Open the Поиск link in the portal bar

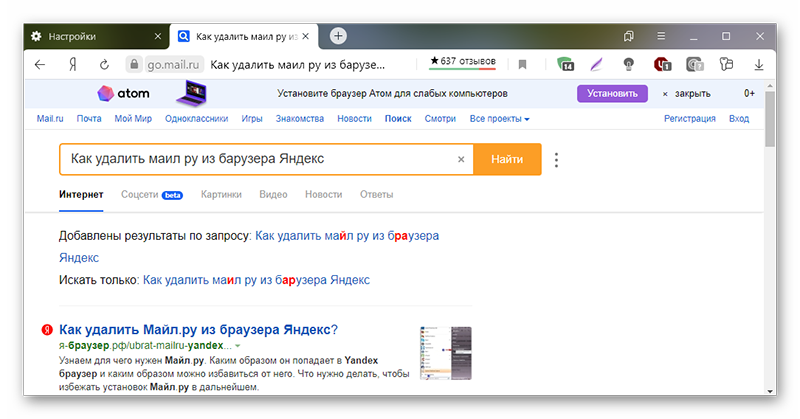(398, 118)
